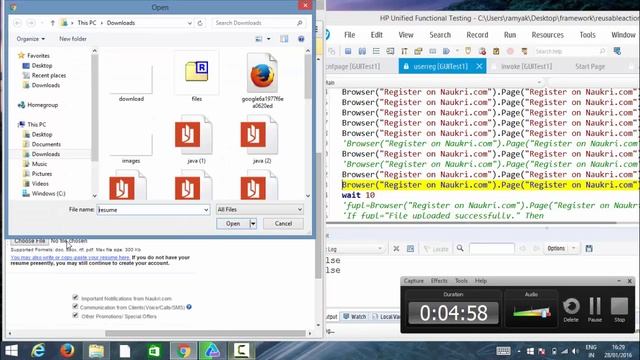This screenshot has width=640, height=360.
Task: Go up one folder level
Action: coord(52,23)
